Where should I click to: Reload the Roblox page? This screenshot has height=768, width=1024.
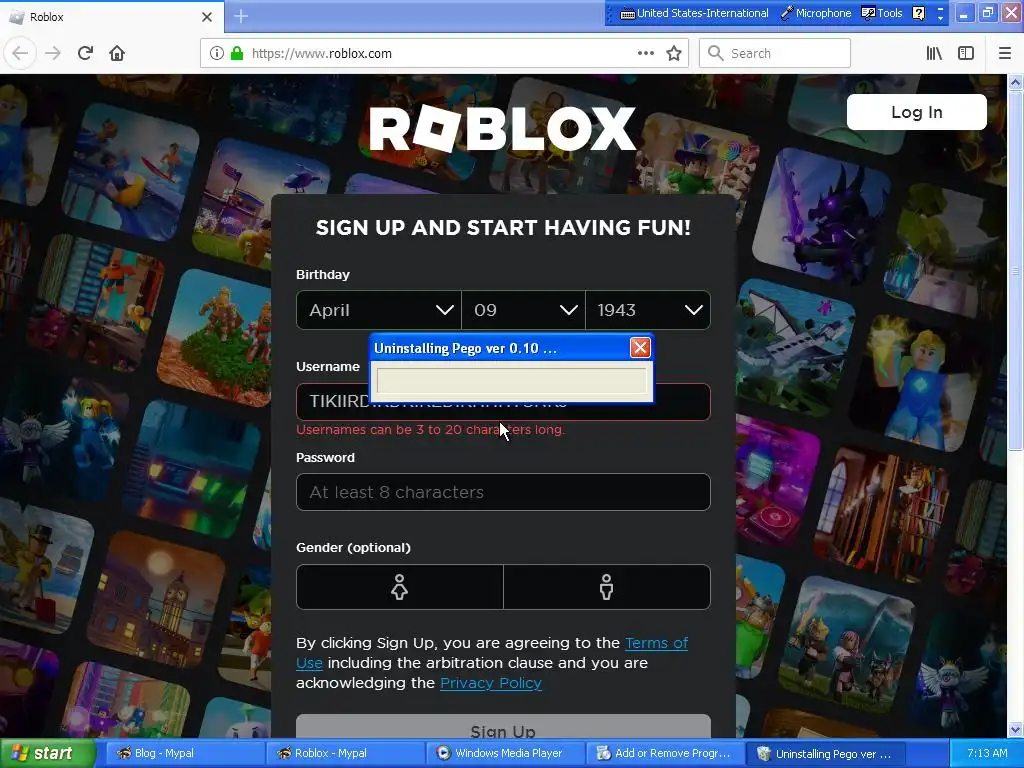click(x=85, y=53)
